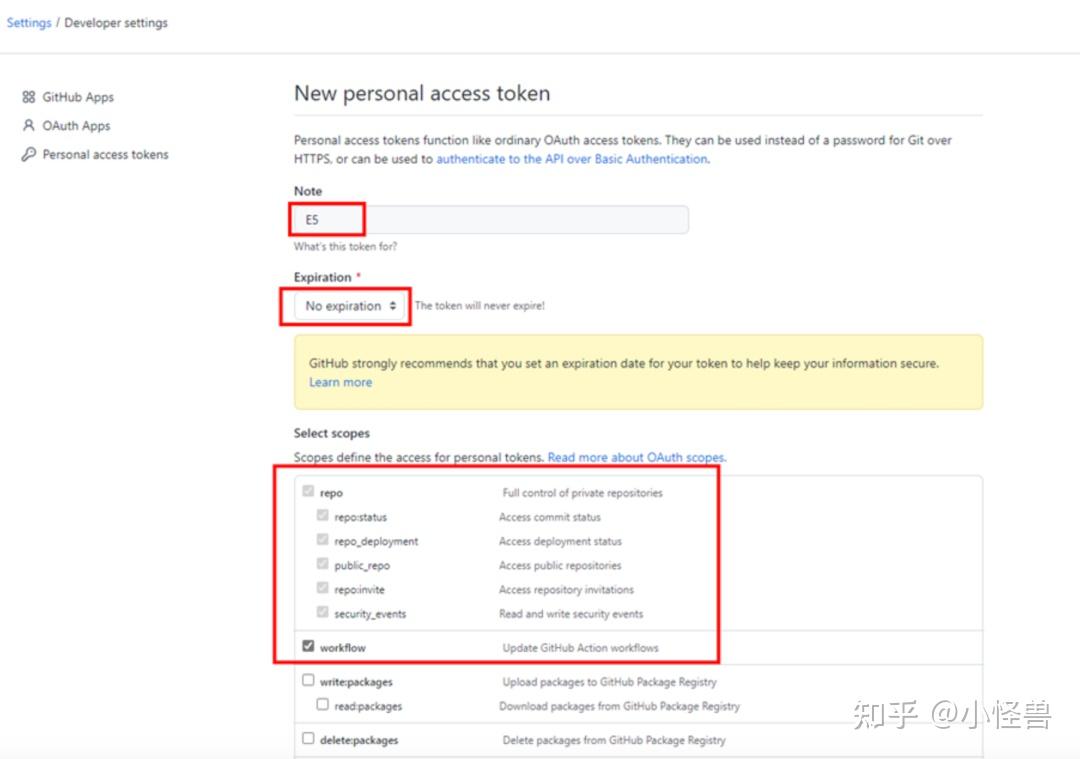Open authenticate to the API link

571,159
